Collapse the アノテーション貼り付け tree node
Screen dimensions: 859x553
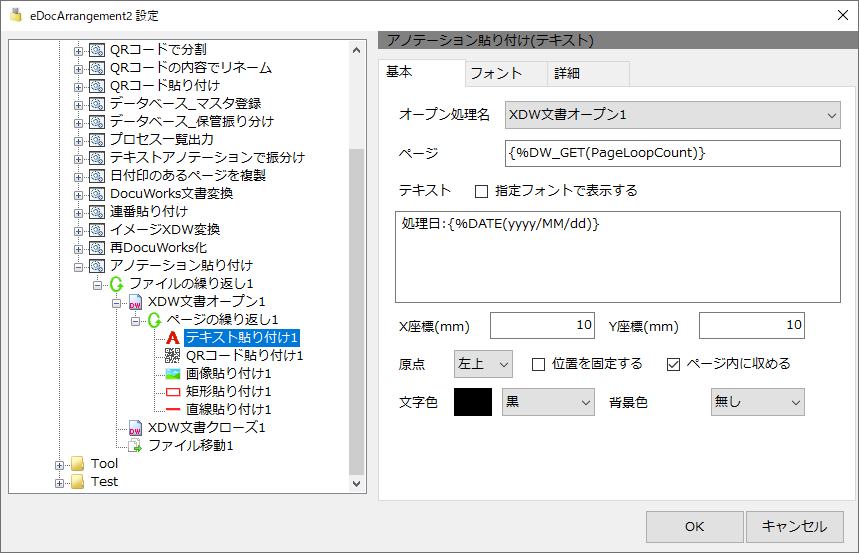tap(78, 267)
